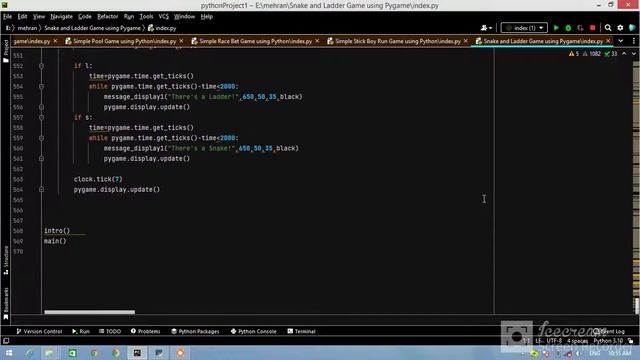Screen dimensions: 640x360
Task: Collapse the first while loop fold marker at line 554
Action: (41, 87)
